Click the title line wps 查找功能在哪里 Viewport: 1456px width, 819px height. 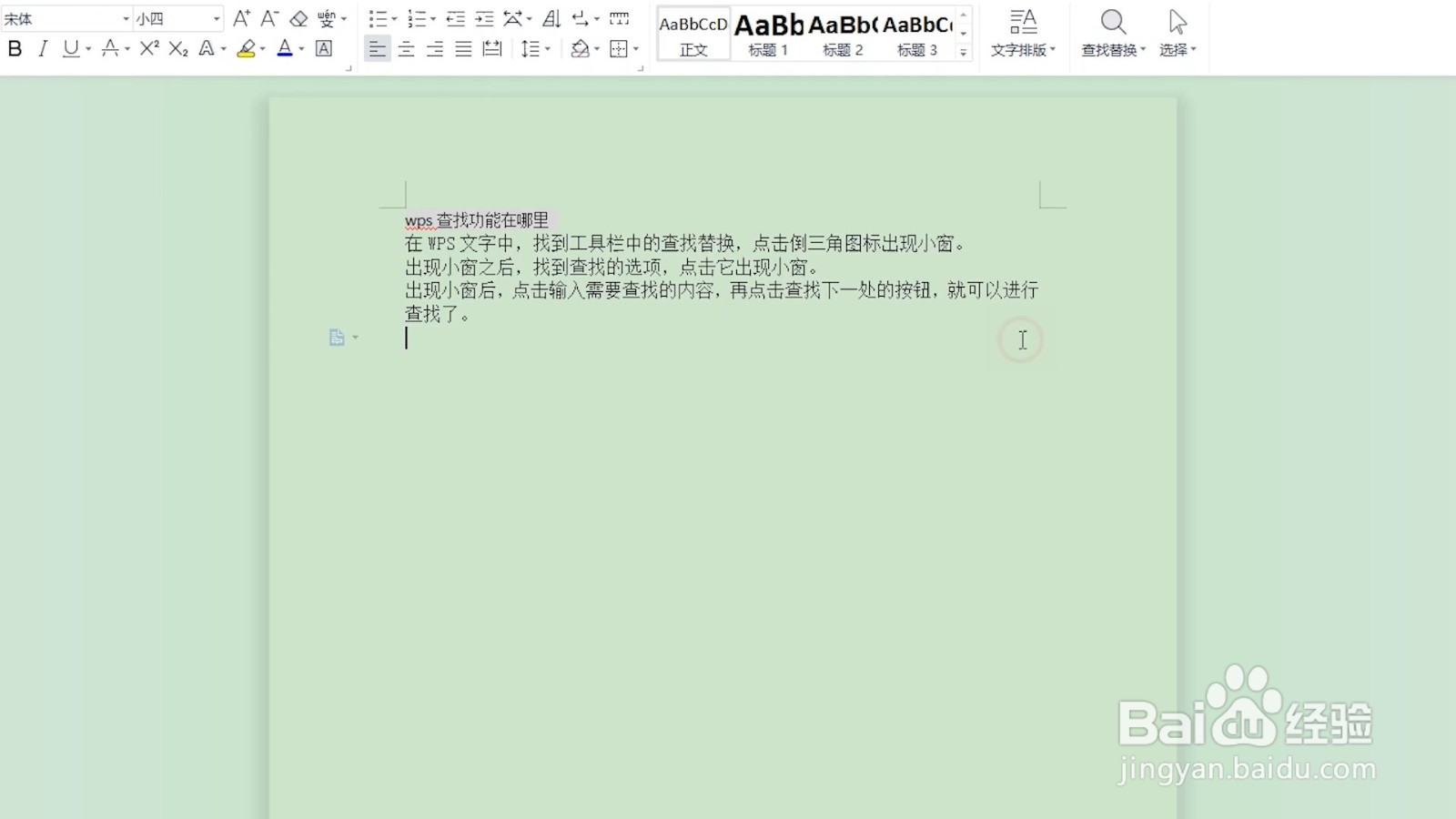477,220
